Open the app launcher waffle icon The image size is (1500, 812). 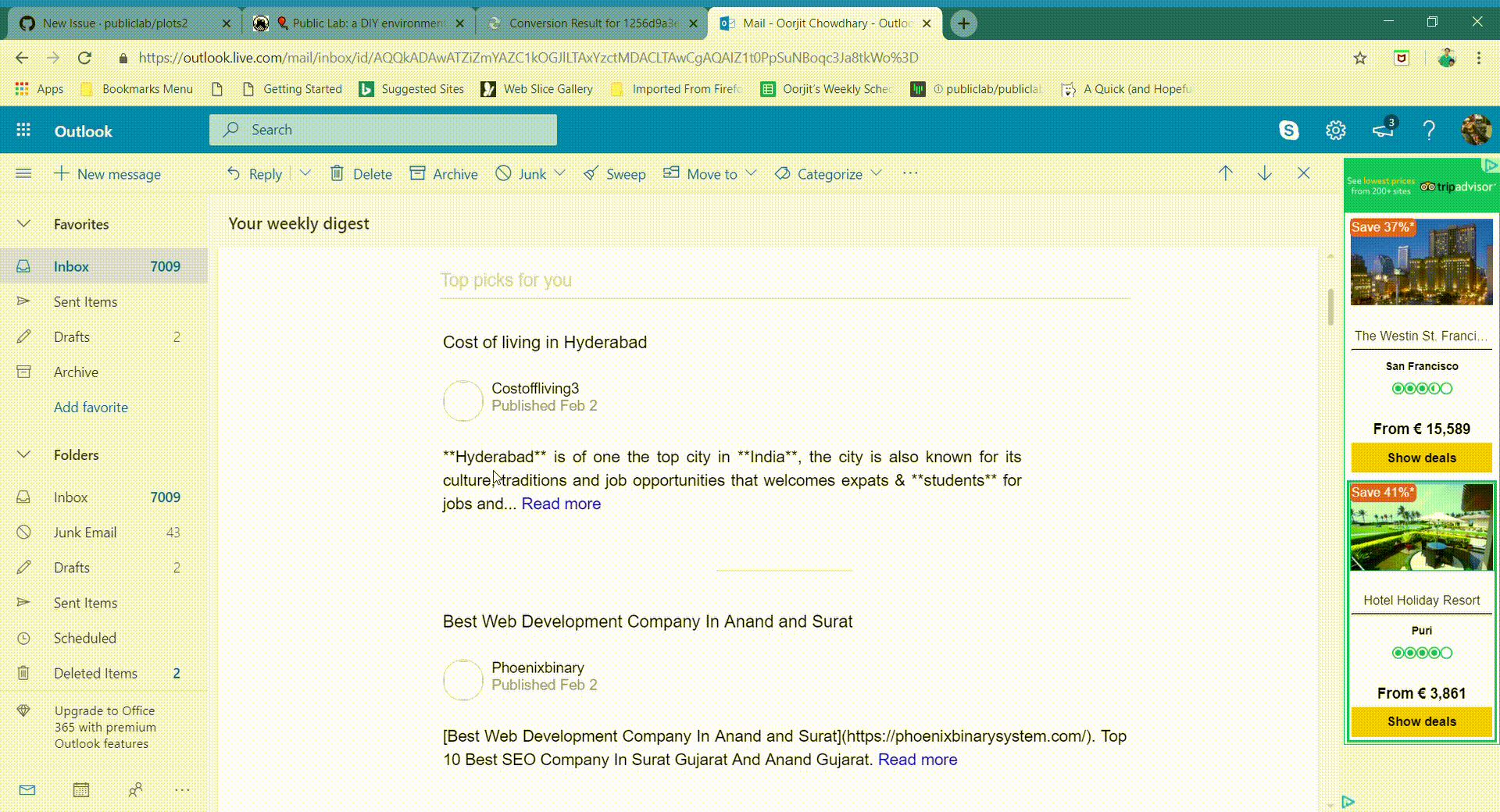click(23, 130)
